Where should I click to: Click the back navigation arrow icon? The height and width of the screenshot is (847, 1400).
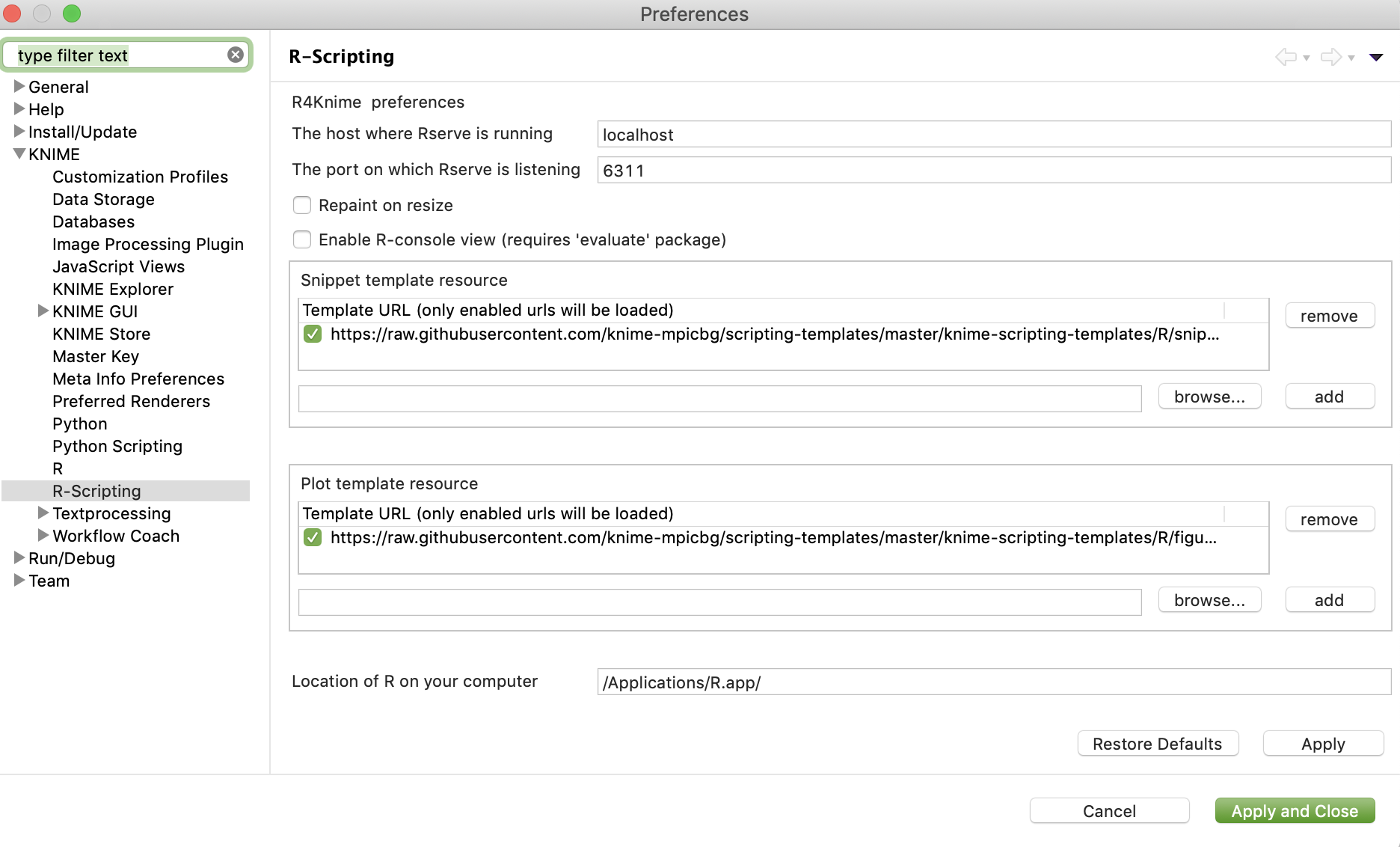pos(1286,57)
